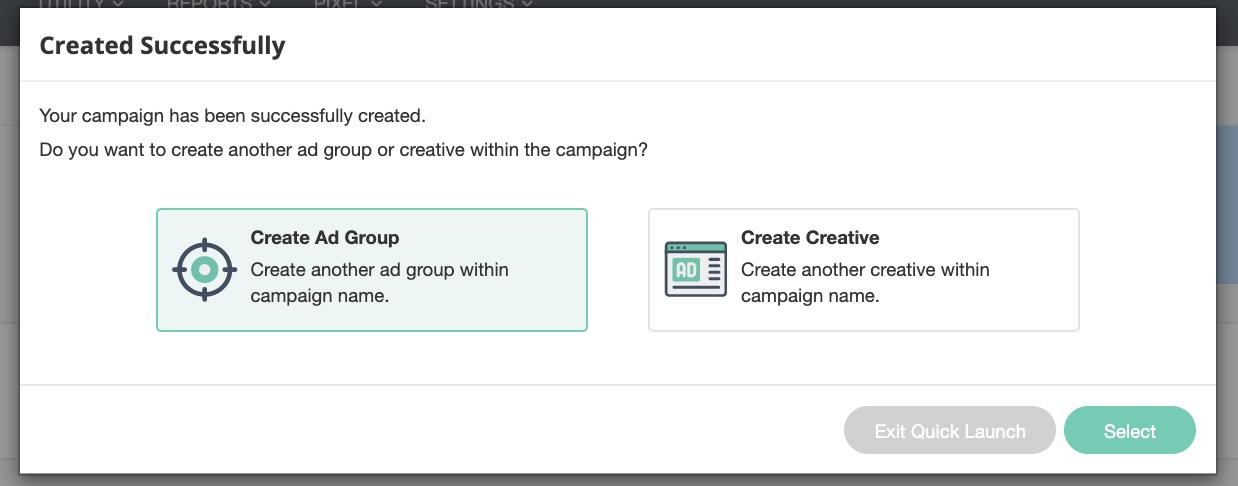Click the AD browser window icon for Create Creative
The image size is (1238, 486).
696,269
